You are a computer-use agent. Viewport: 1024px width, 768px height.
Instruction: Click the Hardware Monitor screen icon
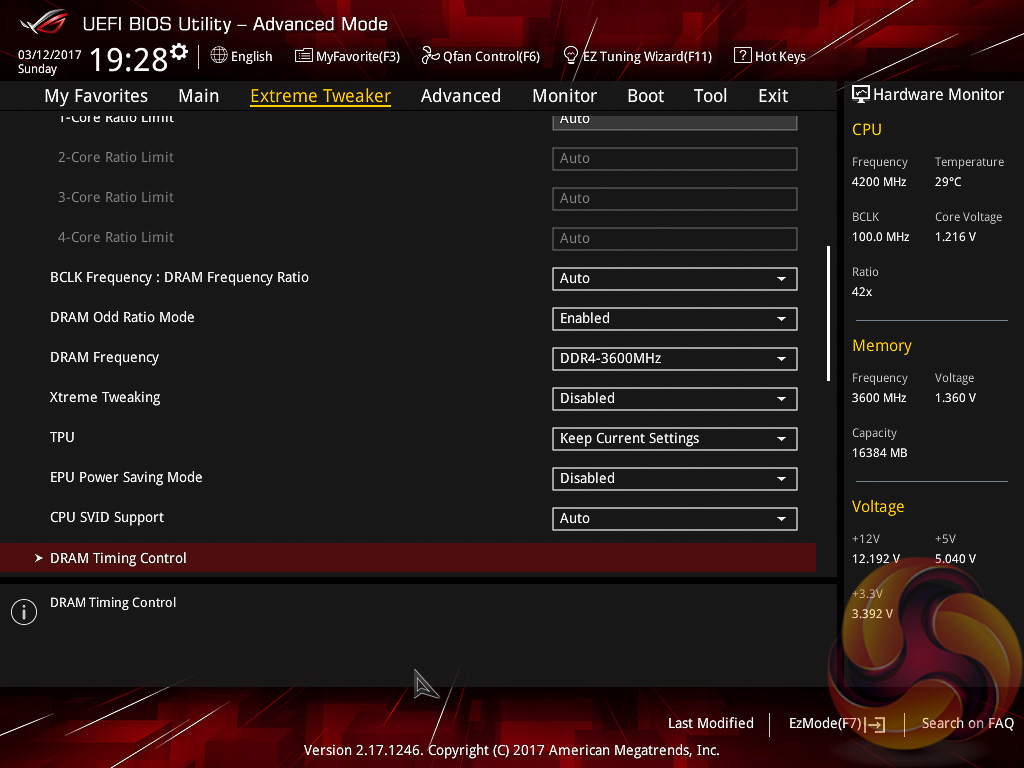[861, 94]
